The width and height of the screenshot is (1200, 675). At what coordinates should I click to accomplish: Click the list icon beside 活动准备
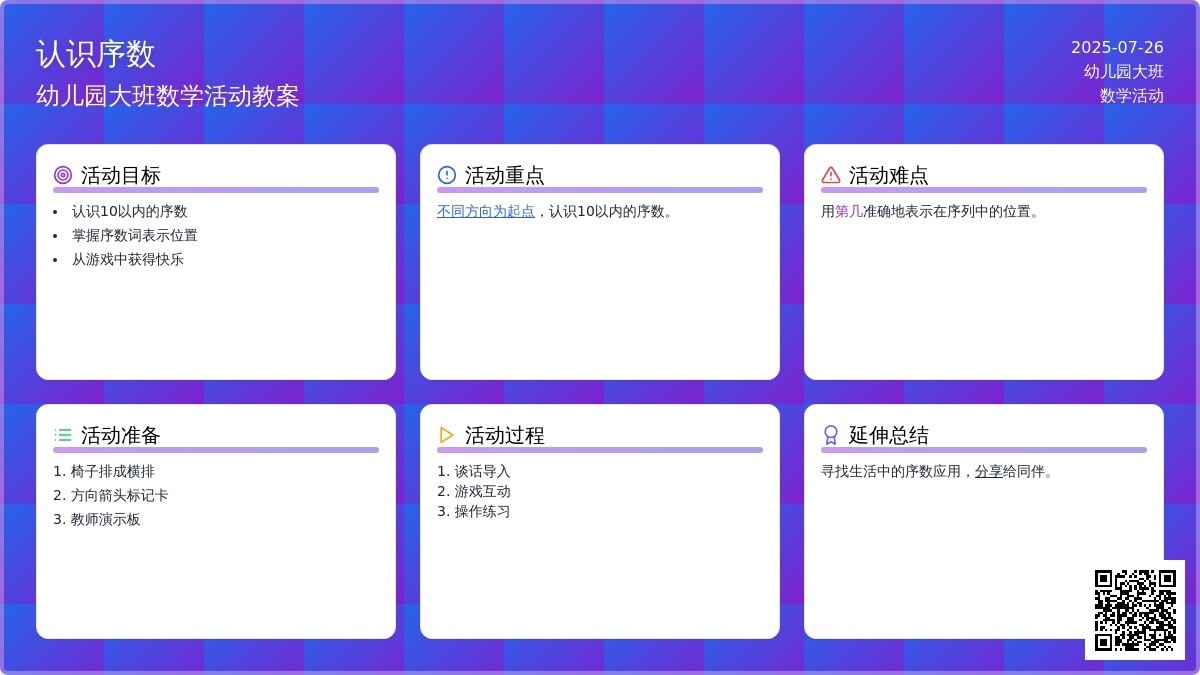point(63,435)
